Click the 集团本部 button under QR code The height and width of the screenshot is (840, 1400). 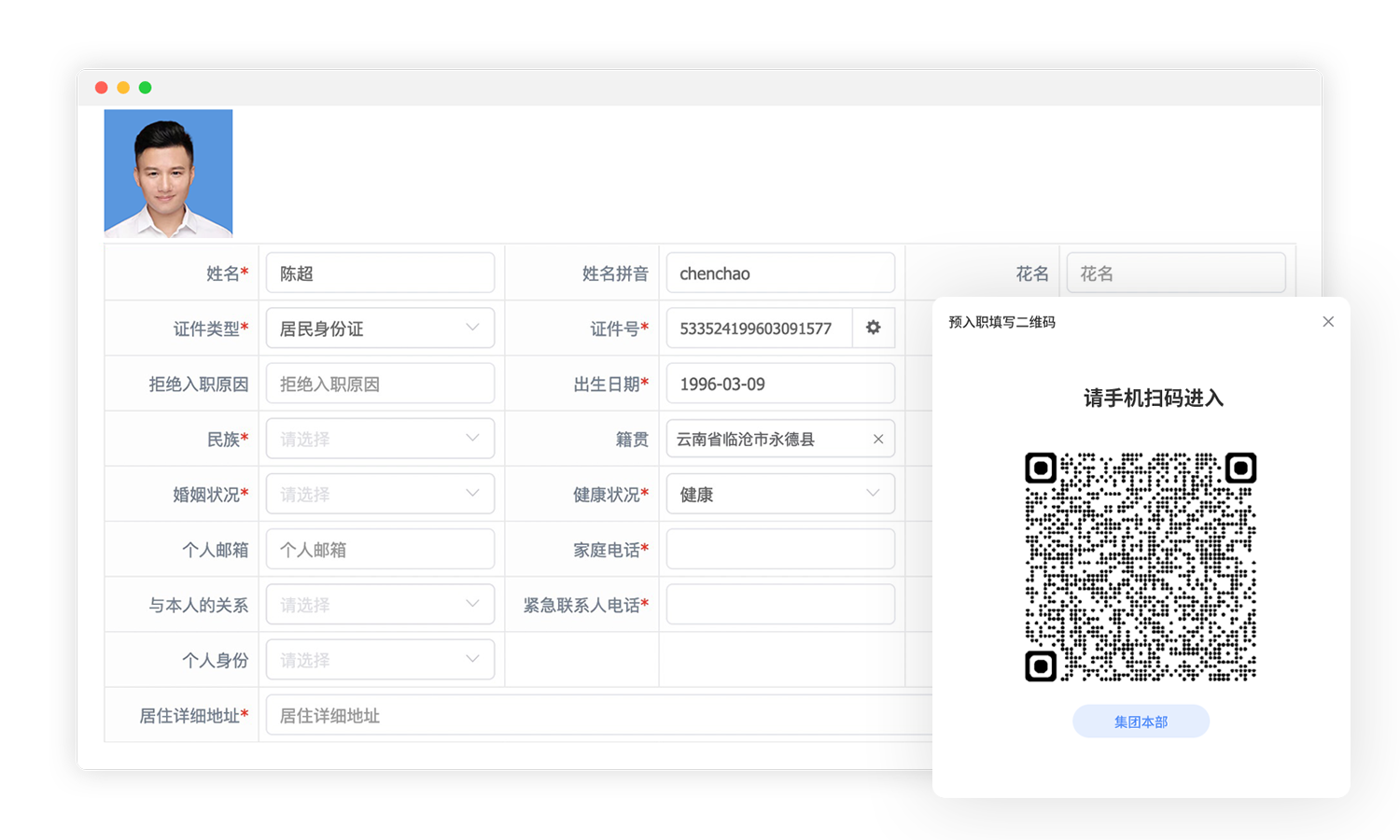[1141, 721]
